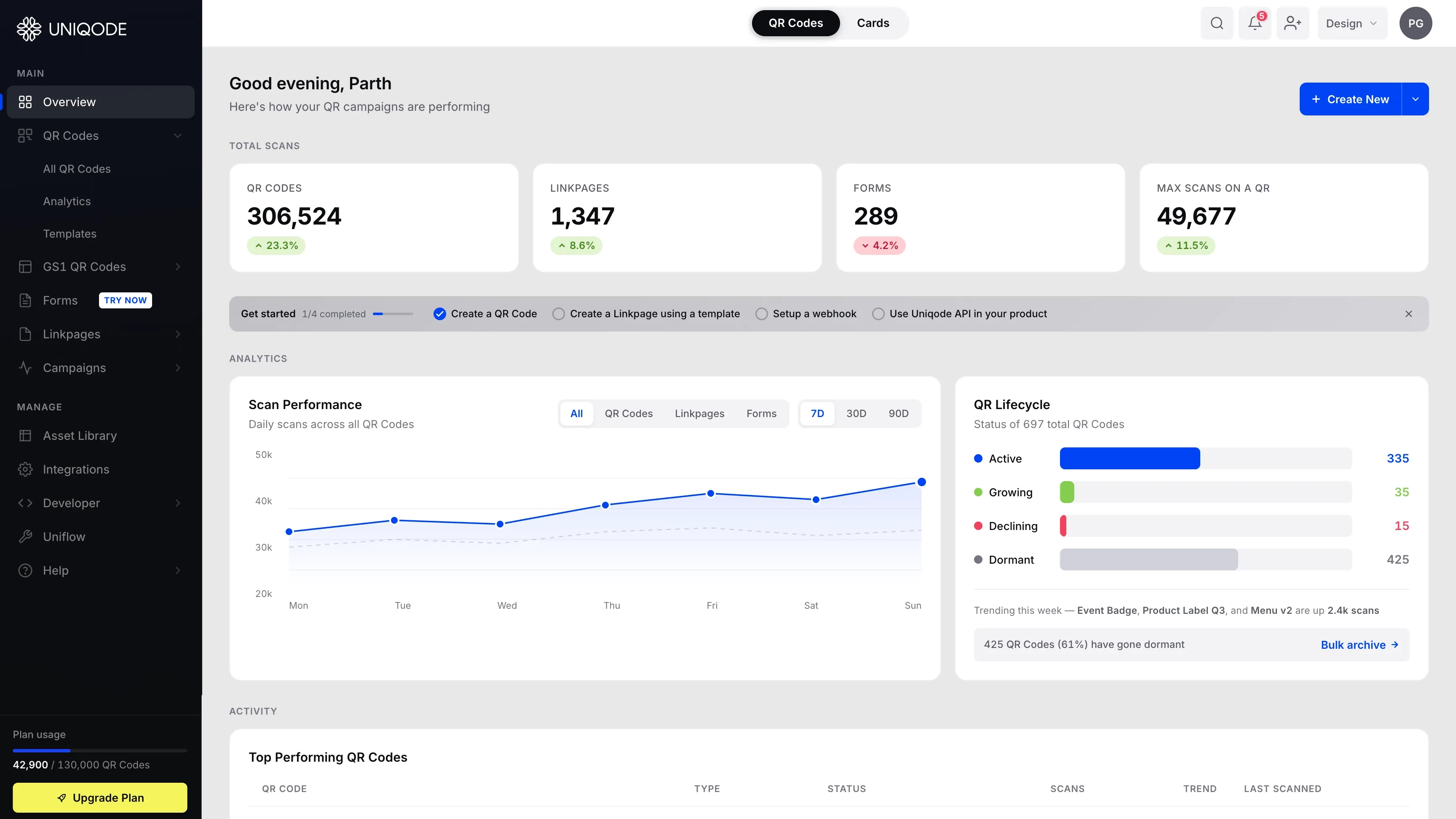Click the TRY NOW badge

126,300
